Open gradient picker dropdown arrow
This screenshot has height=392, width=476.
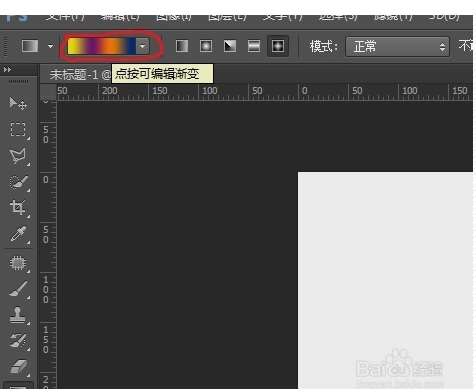click(143, 46)
